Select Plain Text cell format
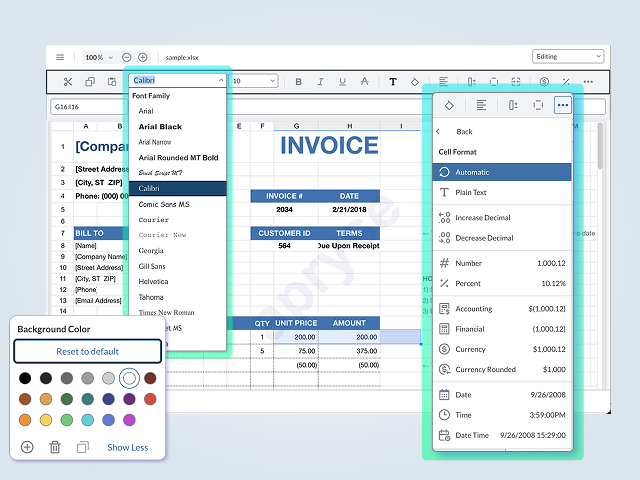The height and width of the screenshot is (480, 640). (502, 192)
